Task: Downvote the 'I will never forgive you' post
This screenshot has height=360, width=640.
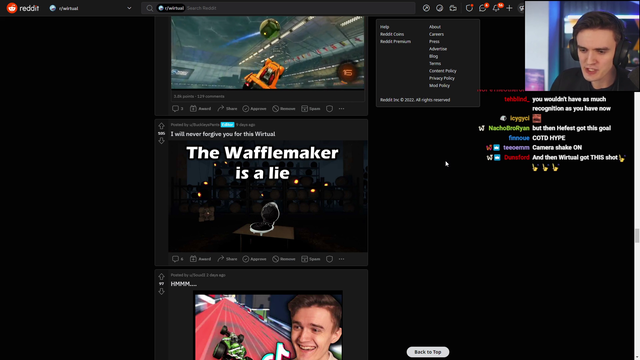Action: [x=161, y=141]
